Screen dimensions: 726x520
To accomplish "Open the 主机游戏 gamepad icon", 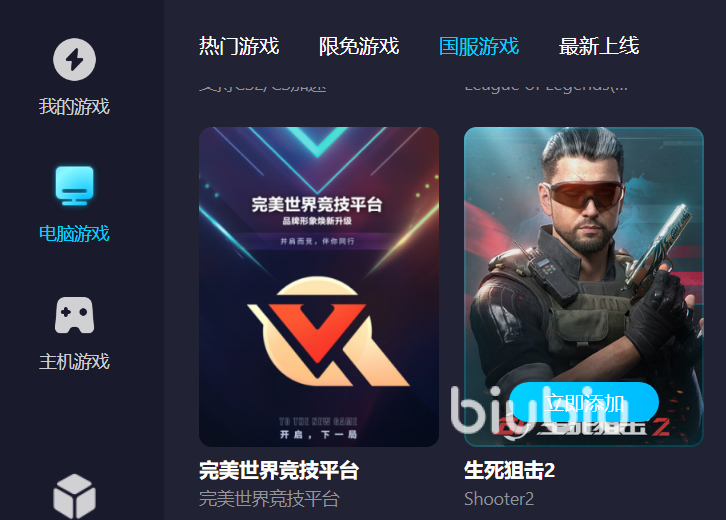I will click(74, 315).
